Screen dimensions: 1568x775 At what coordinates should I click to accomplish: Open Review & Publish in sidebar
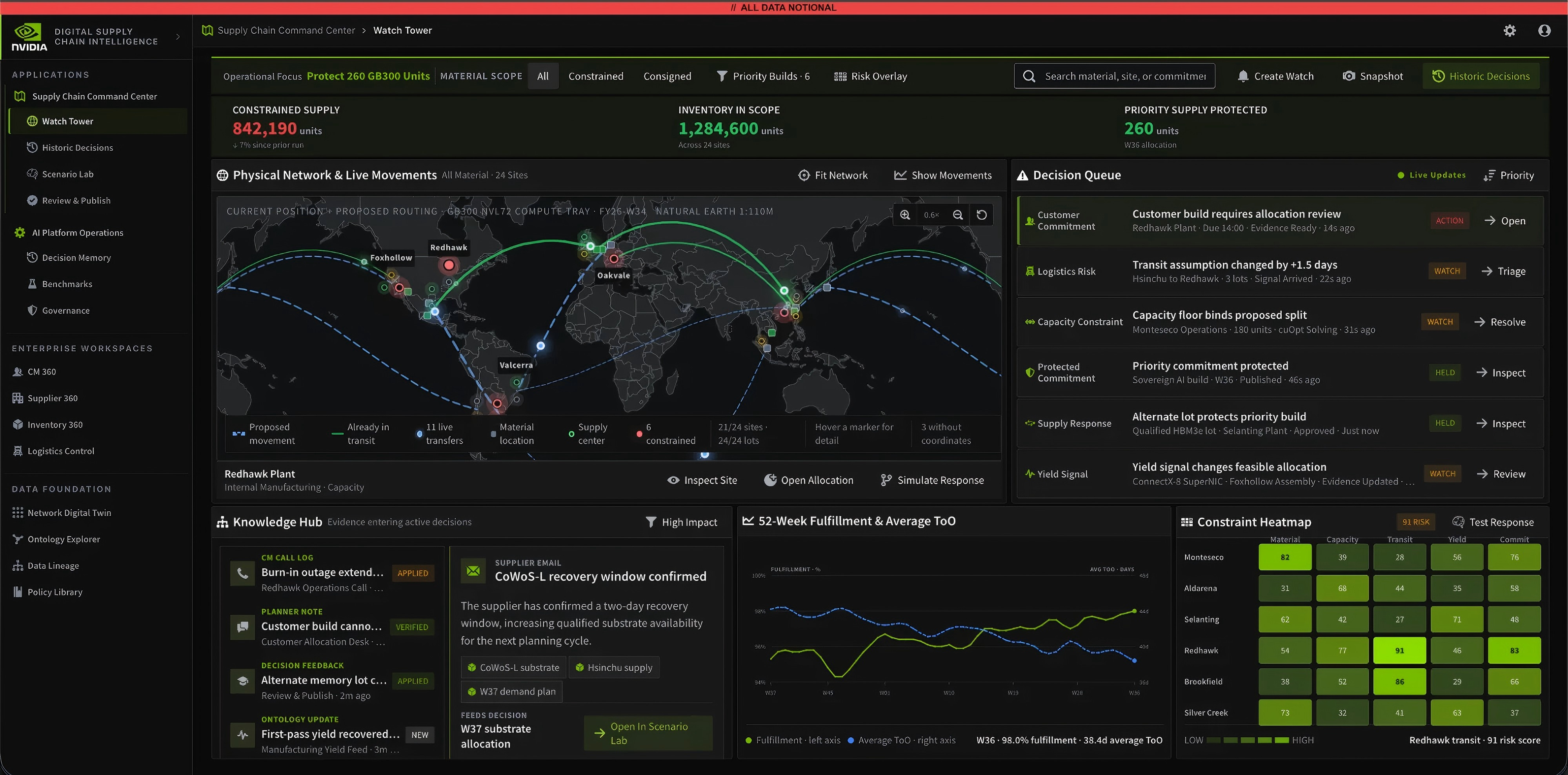click(76, 201)
